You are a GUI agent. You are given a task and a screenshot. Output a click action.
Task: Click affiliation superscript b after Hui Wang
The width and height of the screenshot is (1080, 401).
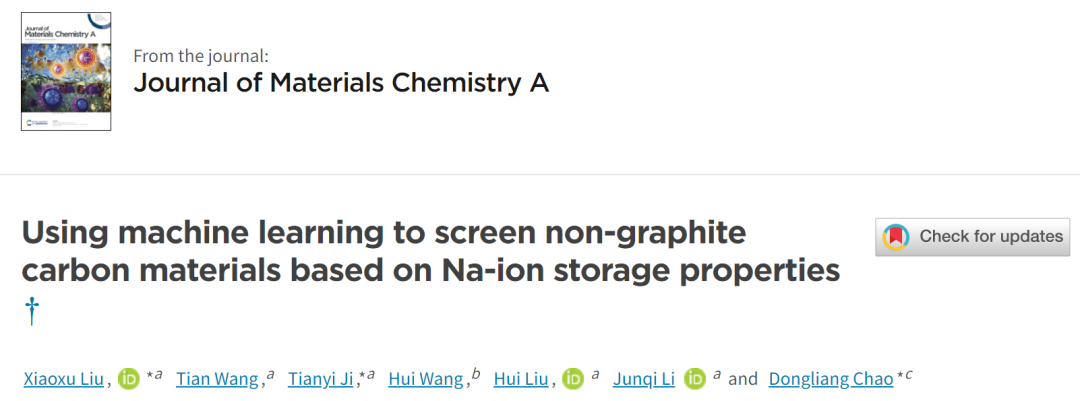coord(476,375)
